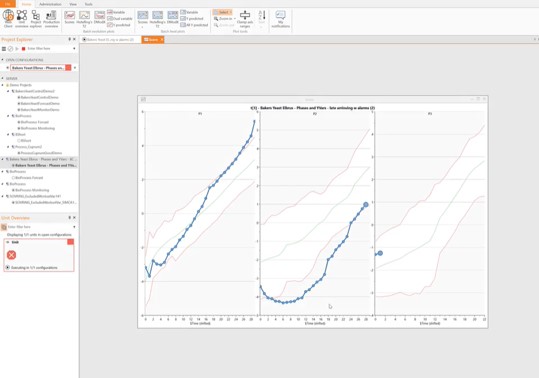Open the Project explorer ribbon icon

click(x=36, y=19)
